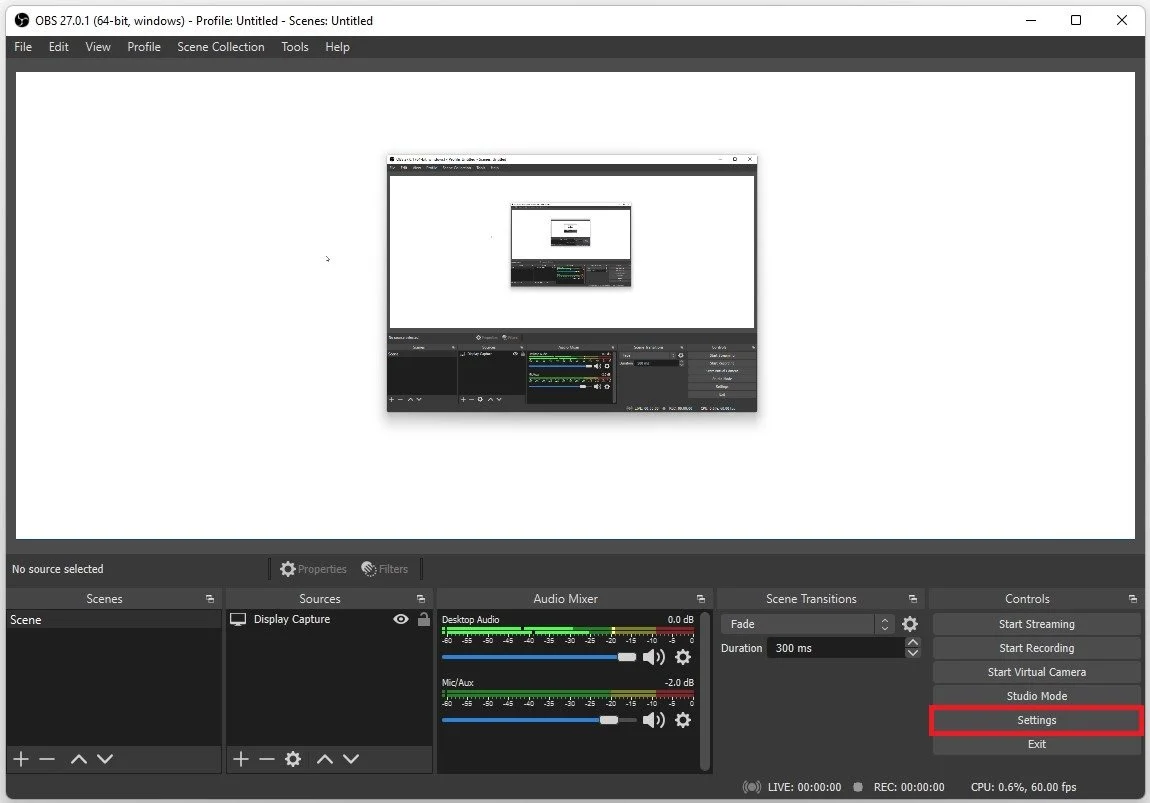The image size is (1150, 803).
Task: Mute Desktop Audio with the speaker icon
Action: tap(655, 657)
